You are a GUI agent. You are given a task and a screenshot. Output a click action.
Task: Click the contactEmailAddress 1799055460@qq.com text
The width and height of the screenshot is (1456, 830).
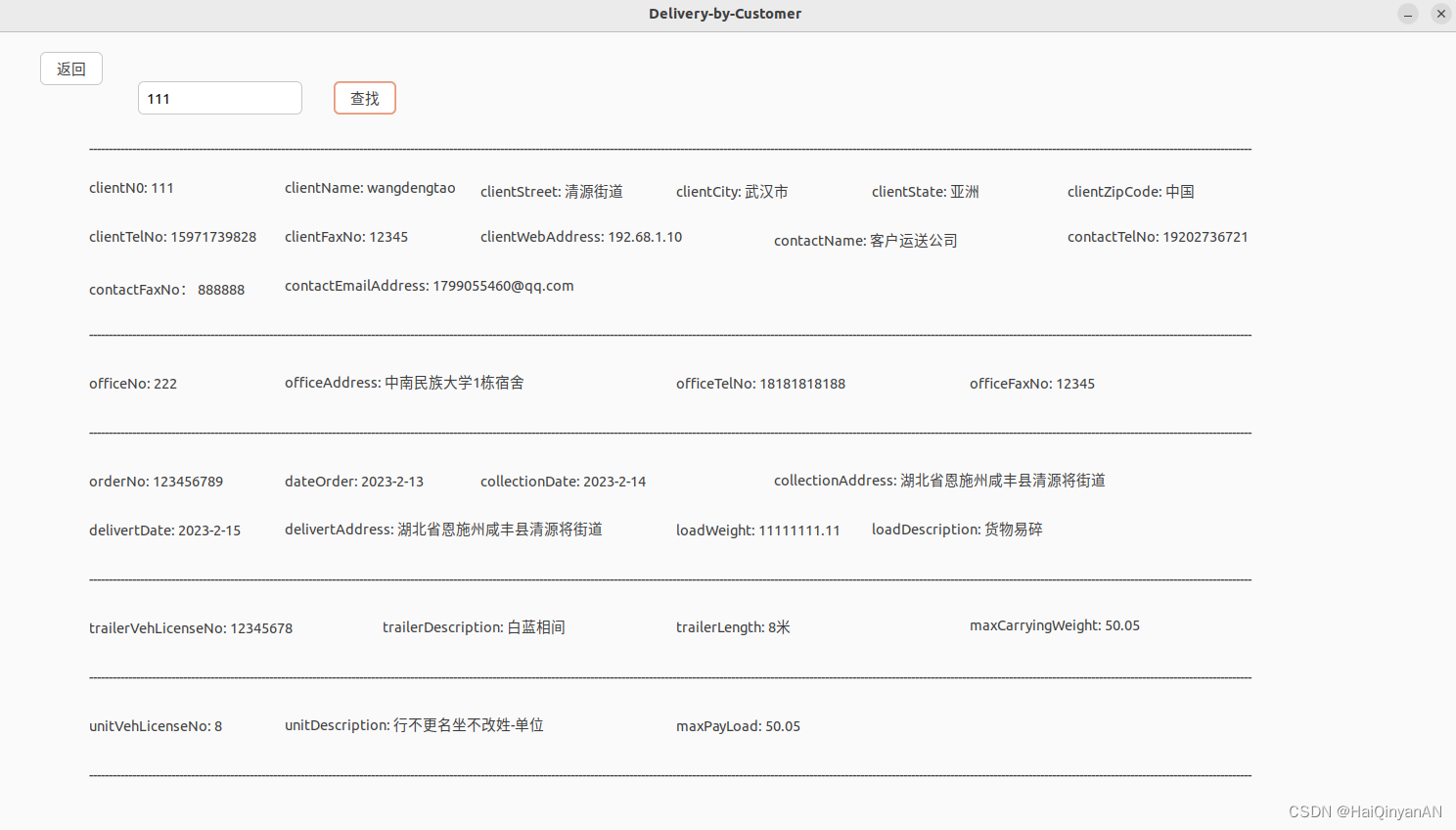(429, 285)
